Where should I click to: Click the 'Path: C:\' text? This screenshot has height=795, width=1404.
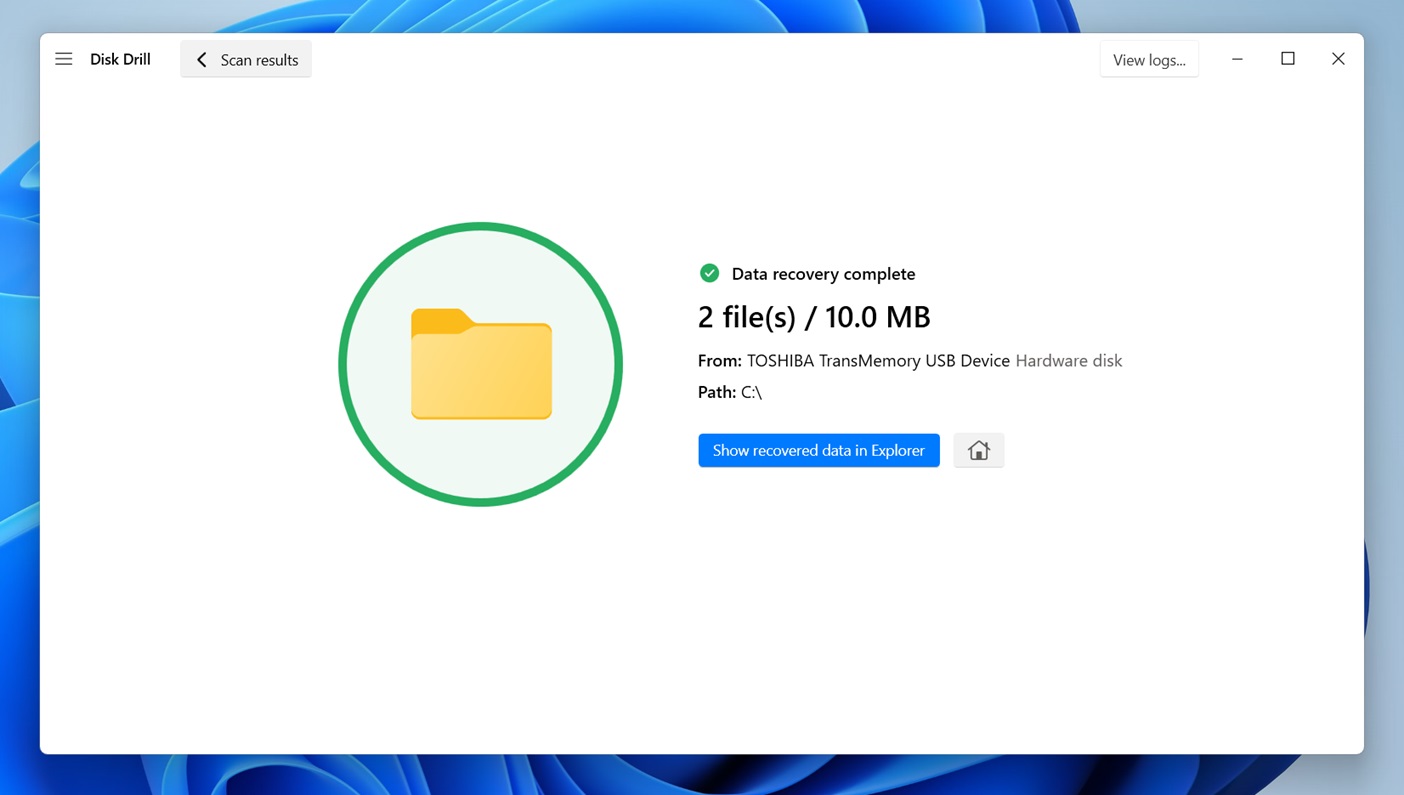pyautogui.click(x=730, y=392)
